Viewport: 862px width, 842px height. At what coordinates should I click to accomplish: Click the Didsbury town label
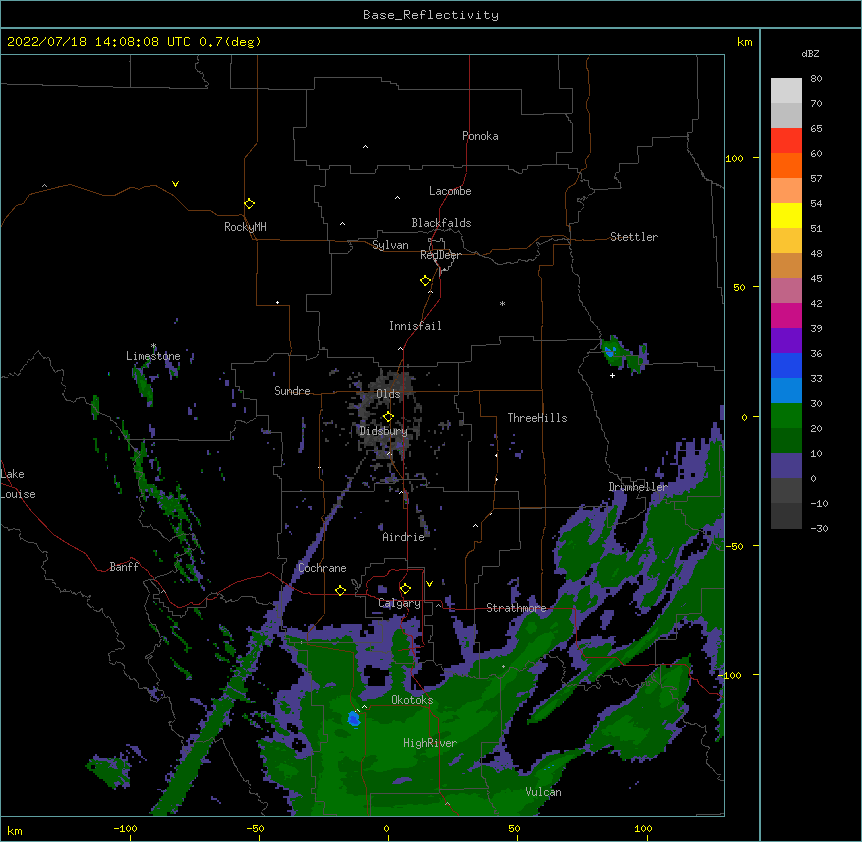pyautogui.click(x=383, y=431)
